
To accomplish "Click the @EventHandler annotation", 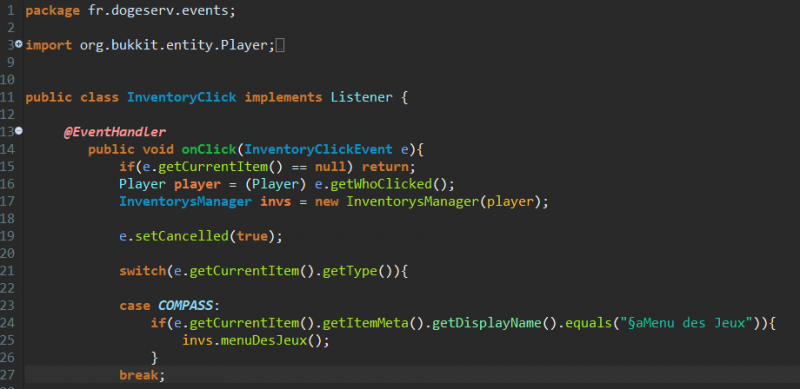I will click(x=115, y=132).
